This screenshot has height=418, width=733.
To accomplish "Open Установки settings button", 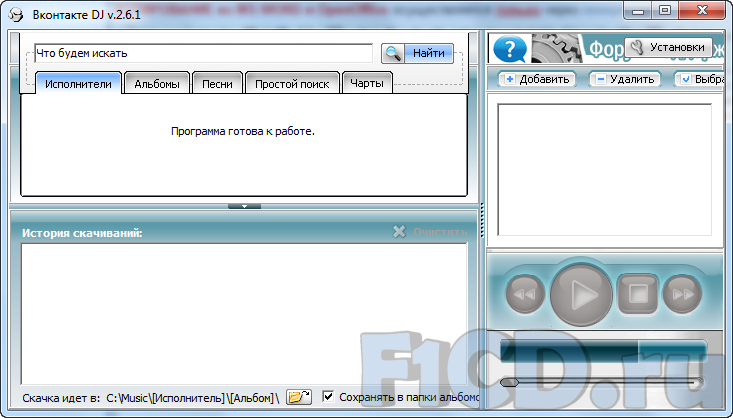I will coord(668,47).
